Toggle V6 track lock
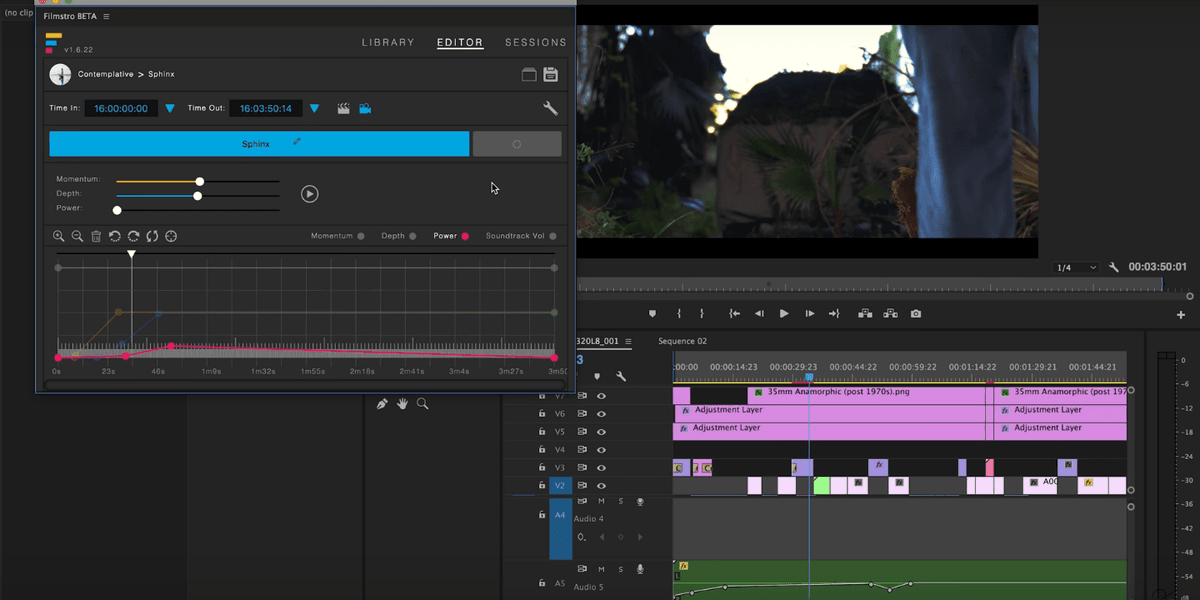 pos(542,413)
